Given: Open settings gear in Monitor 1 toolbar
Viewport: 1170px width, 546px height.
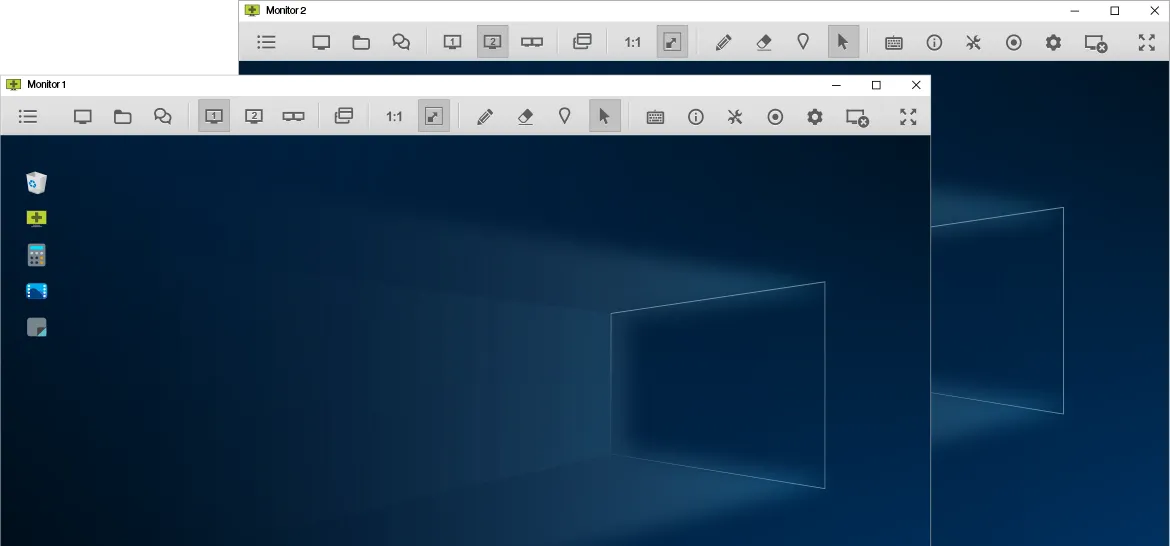Looking at the screenshot, I should 815,116.
